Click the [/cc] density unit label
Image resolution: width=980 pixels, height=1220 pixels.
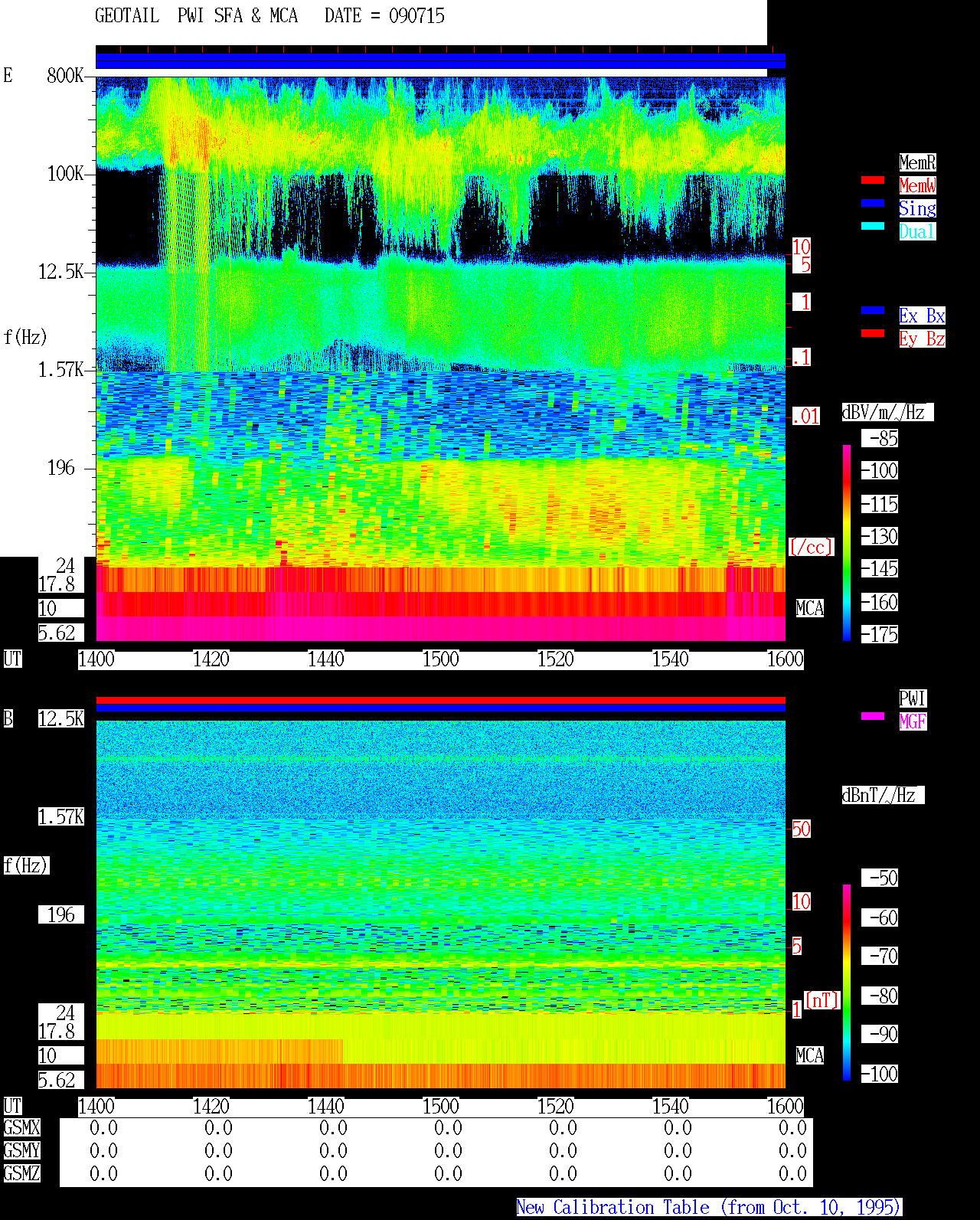pos(811,548)
